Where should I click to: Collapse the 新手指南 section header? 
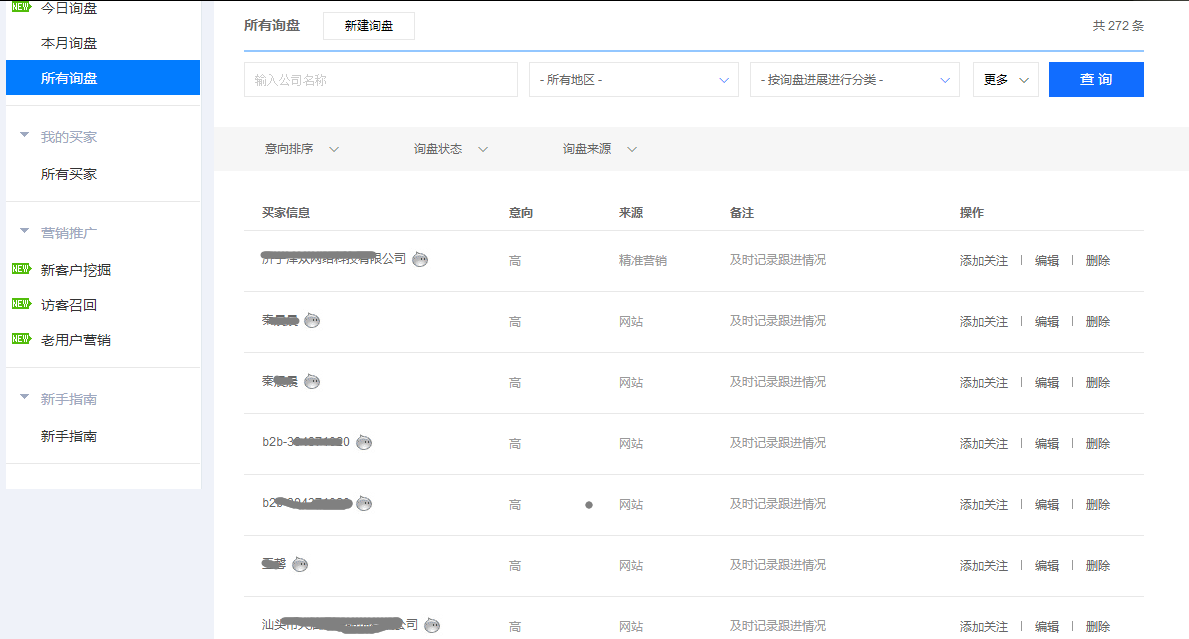coord(25,398)
